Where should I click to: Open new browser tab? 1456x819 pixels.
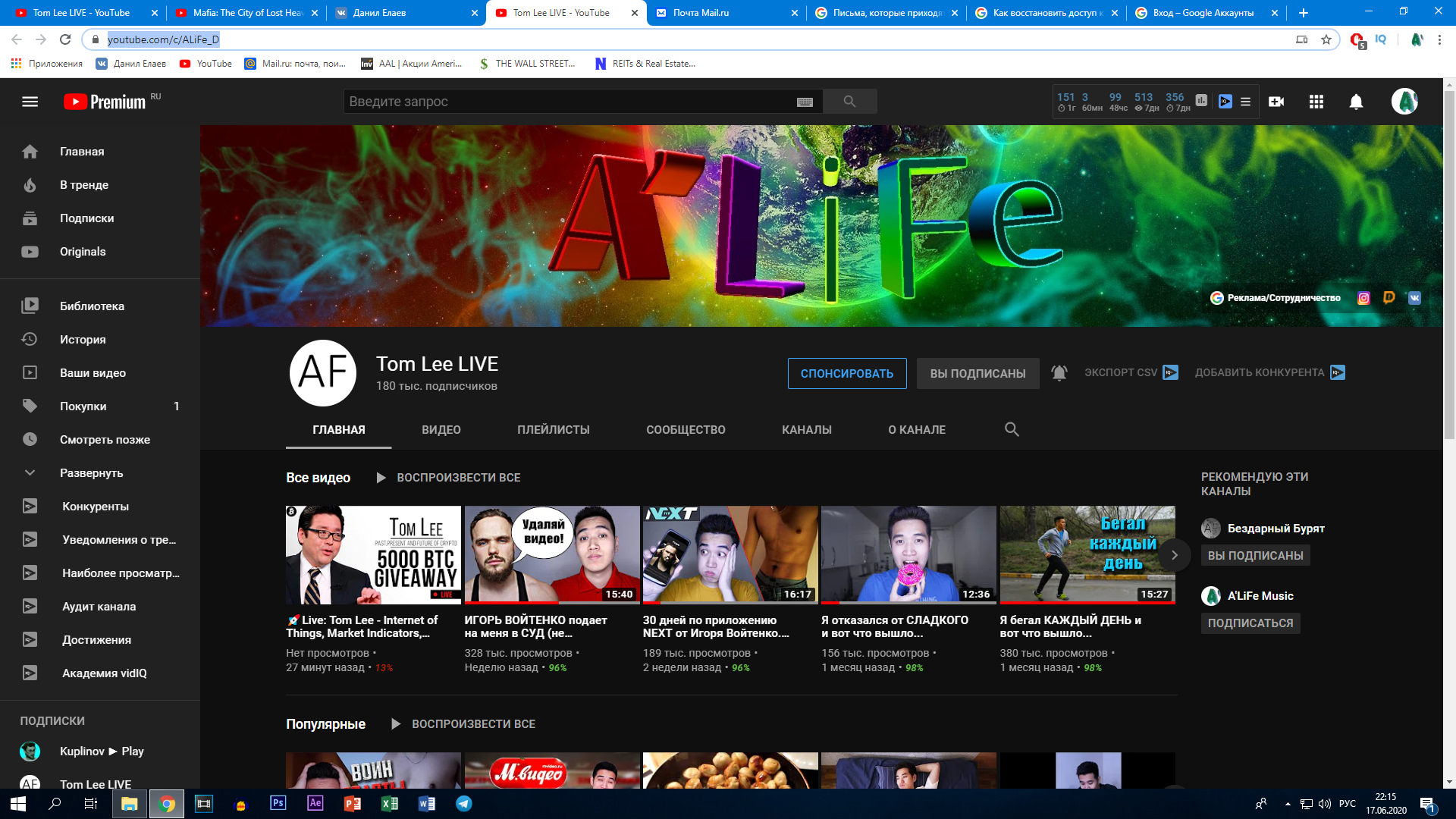[x=1304, y=13]
